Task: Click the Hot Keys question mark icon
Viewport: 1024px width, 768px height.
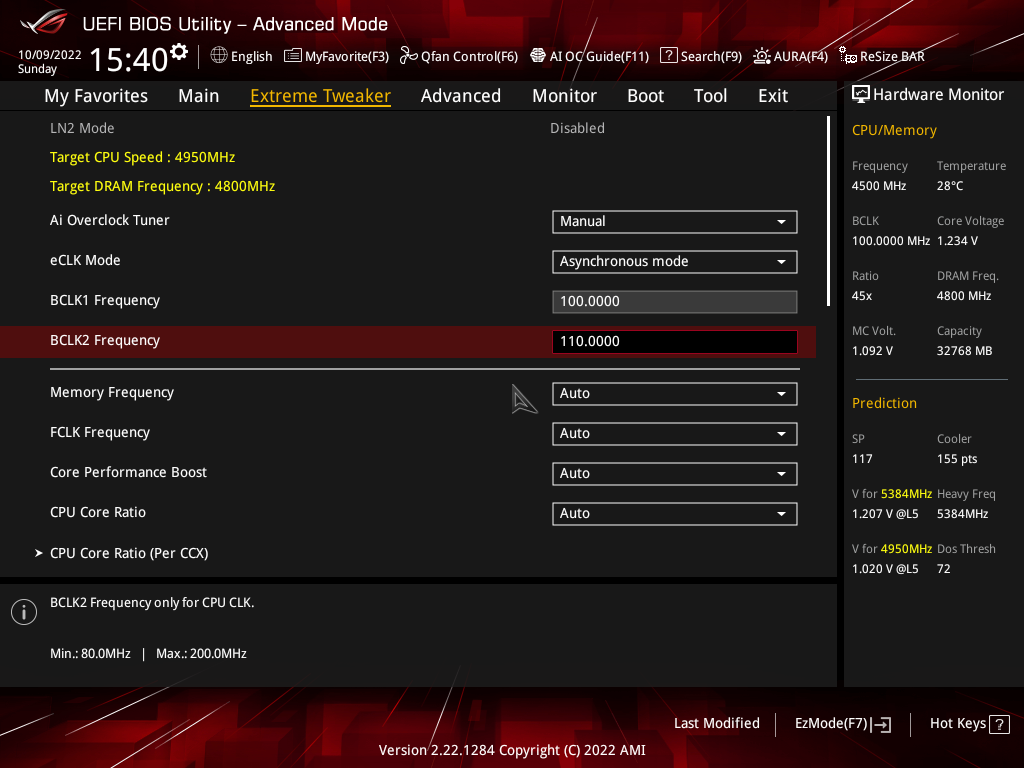Action: [x=999, y=724]
